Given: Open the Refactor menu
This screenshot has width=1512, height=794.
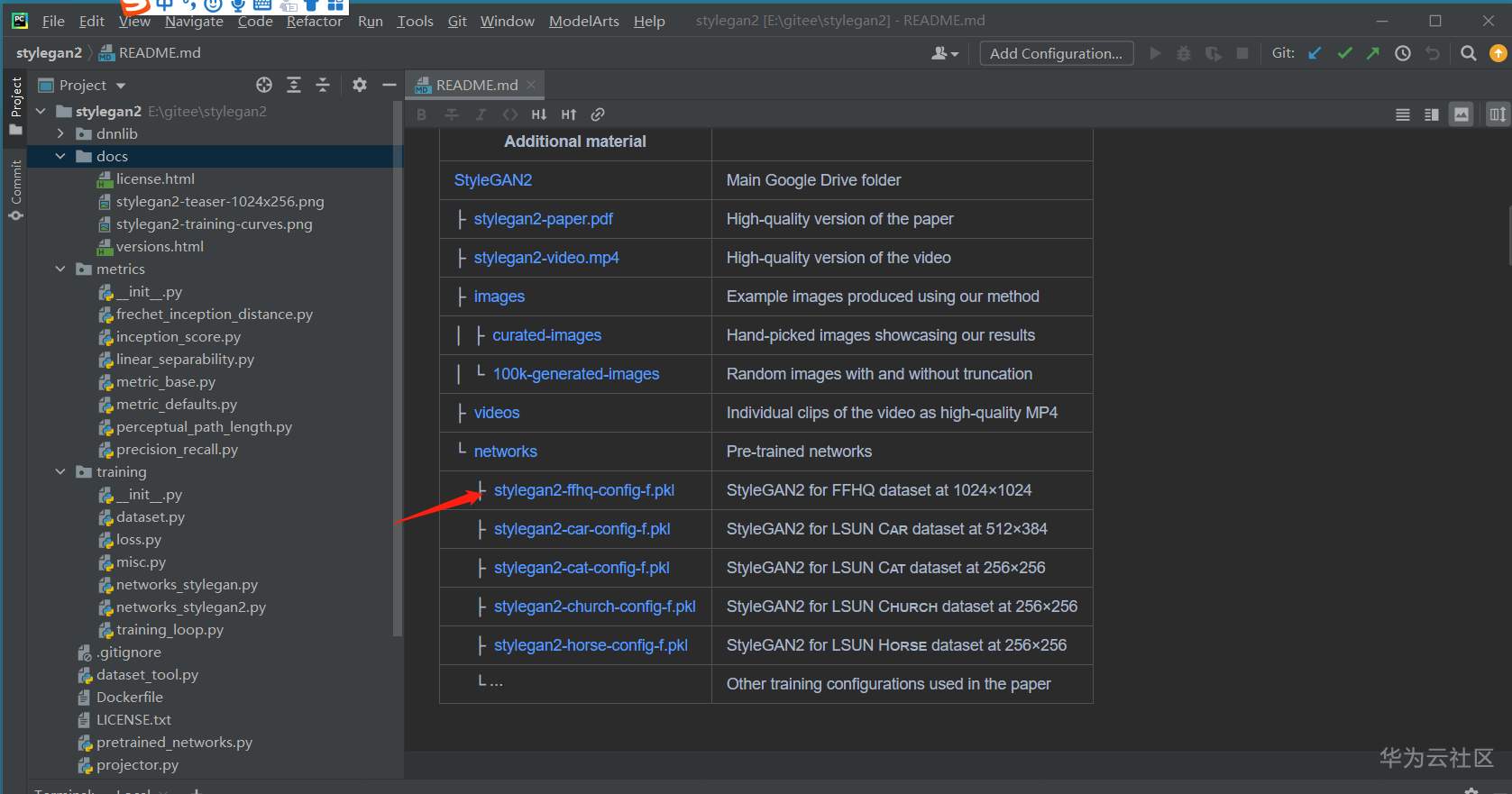Looking at the screenshot, I should point(314,21).
